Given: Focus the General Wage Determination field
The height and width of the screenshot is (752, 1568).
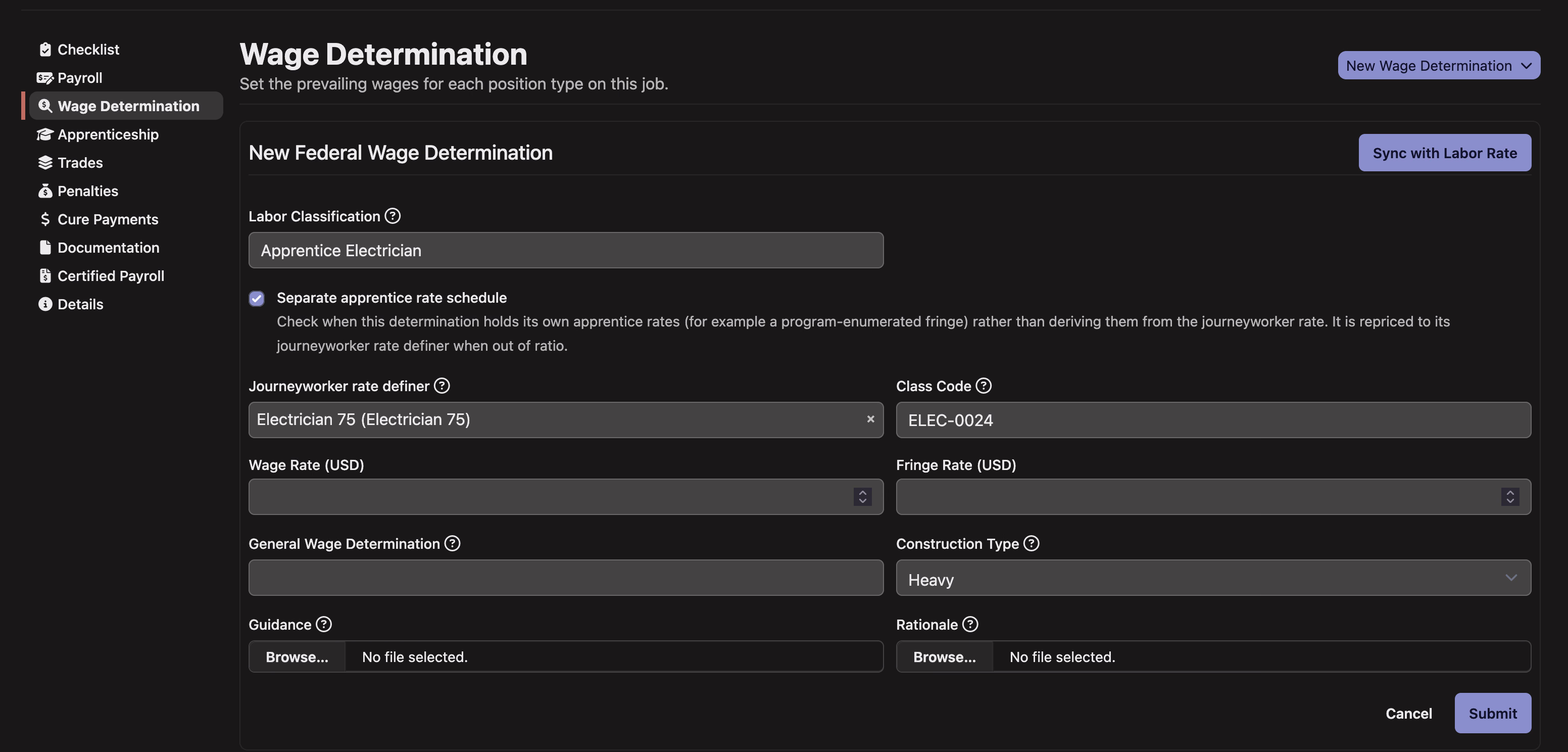Looking at the screenshot, I should click(566, 579).
